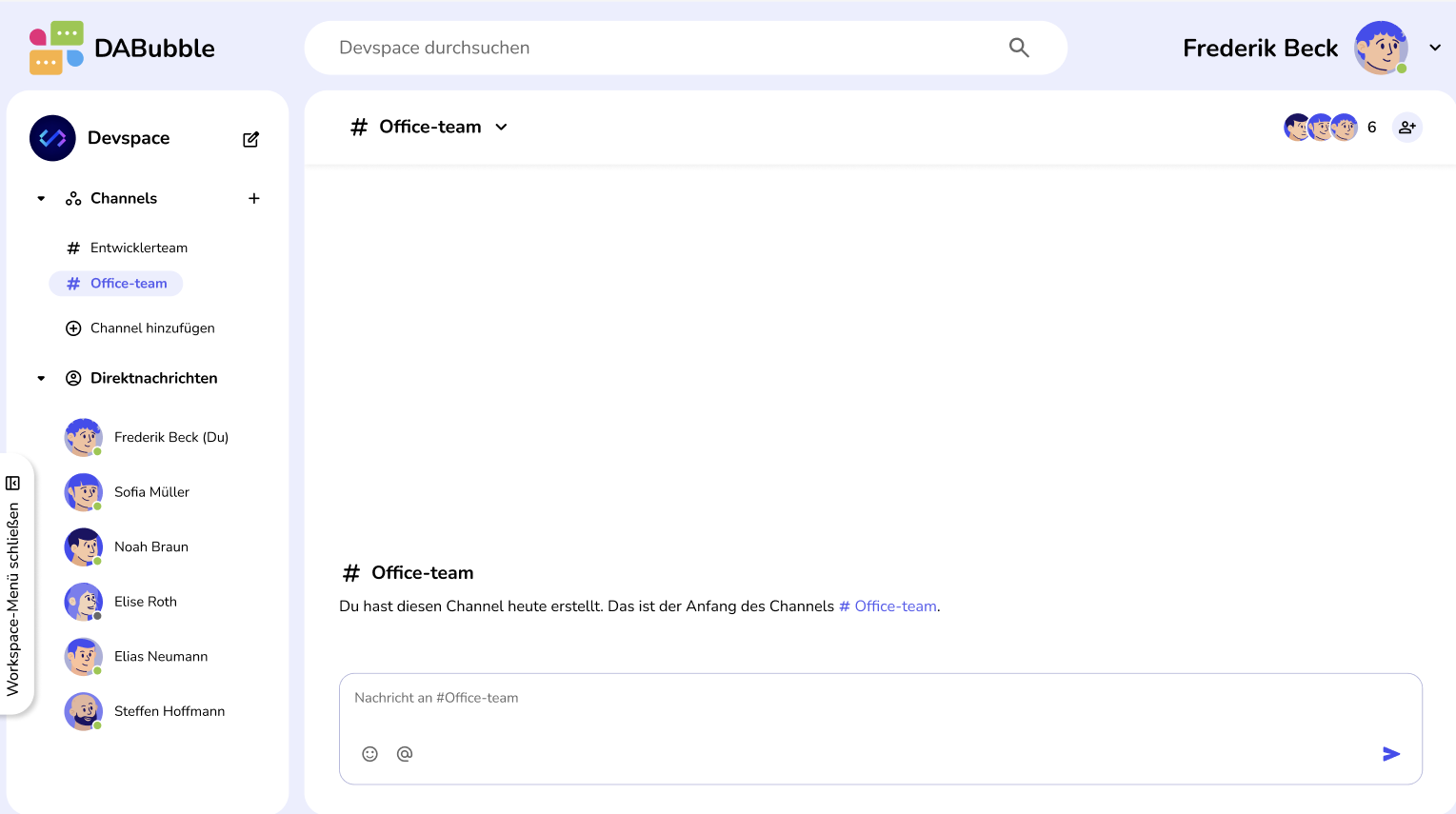The height and width of the screenshot is (814, 1456).
Task: Click the DABubble logo
Action: click(122, 48)
